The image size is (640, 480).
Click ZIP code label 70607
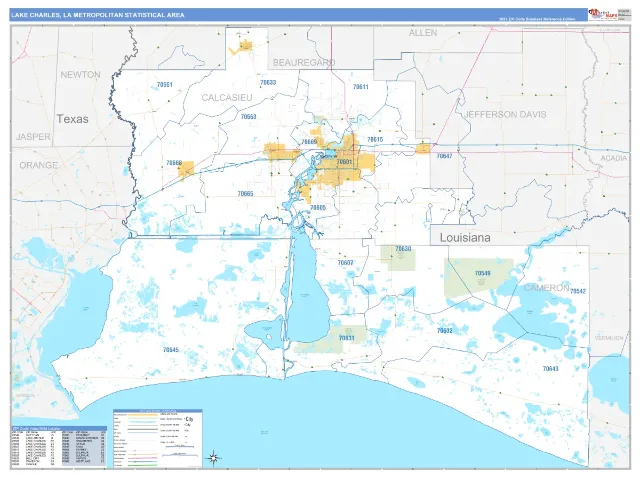pos(346,262)
